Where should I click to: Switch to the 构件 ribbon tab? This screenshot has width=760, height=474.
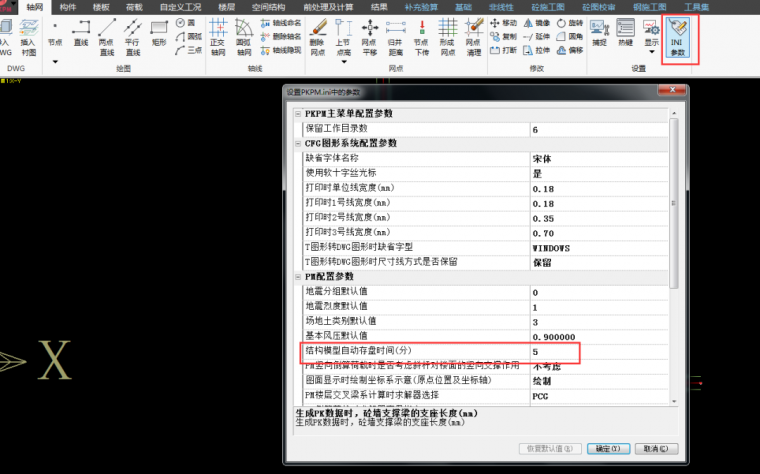[x=68, y=6]
